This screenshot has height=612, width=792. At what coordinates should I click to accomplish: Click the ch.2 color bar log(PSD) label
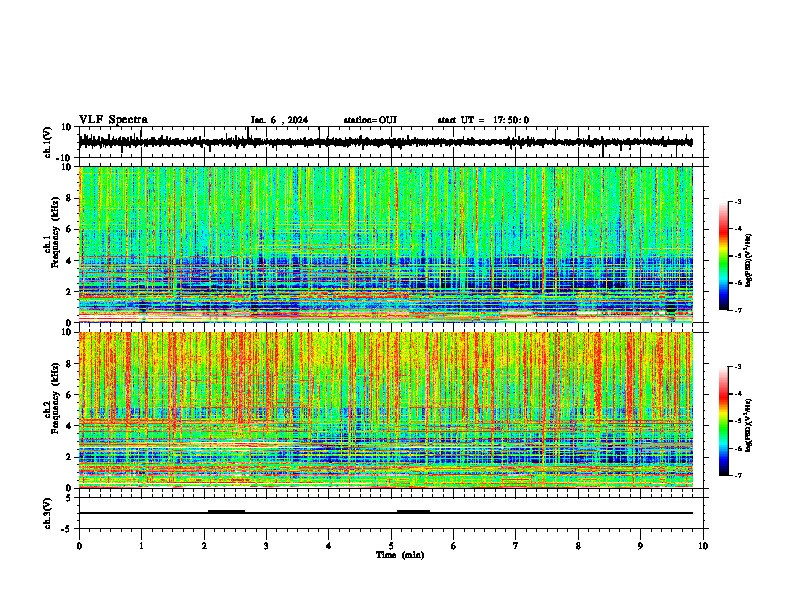pos(749,425)
